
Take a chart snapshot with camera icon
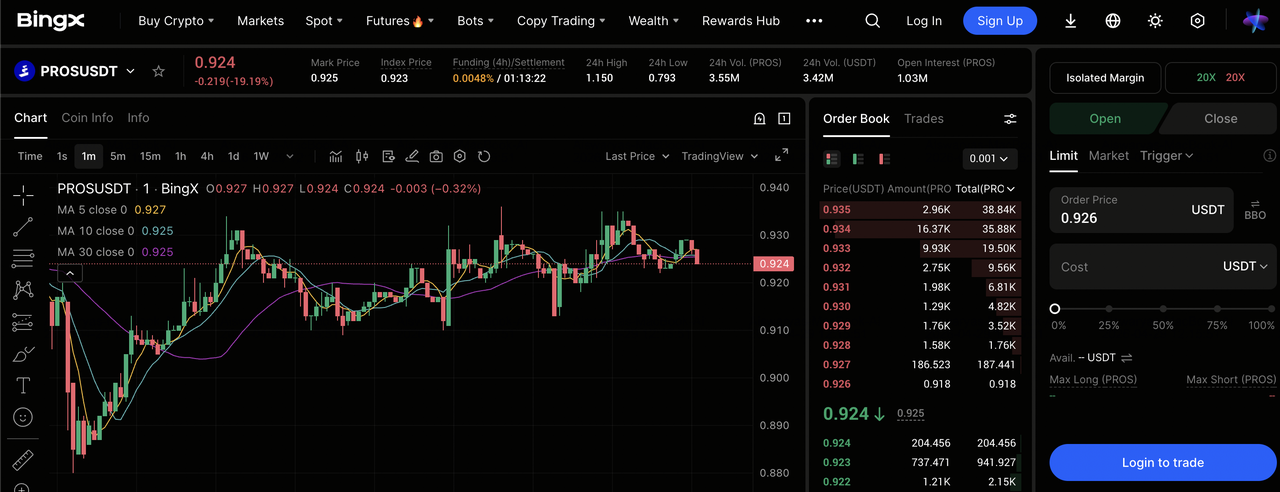(x=436, y=156)
